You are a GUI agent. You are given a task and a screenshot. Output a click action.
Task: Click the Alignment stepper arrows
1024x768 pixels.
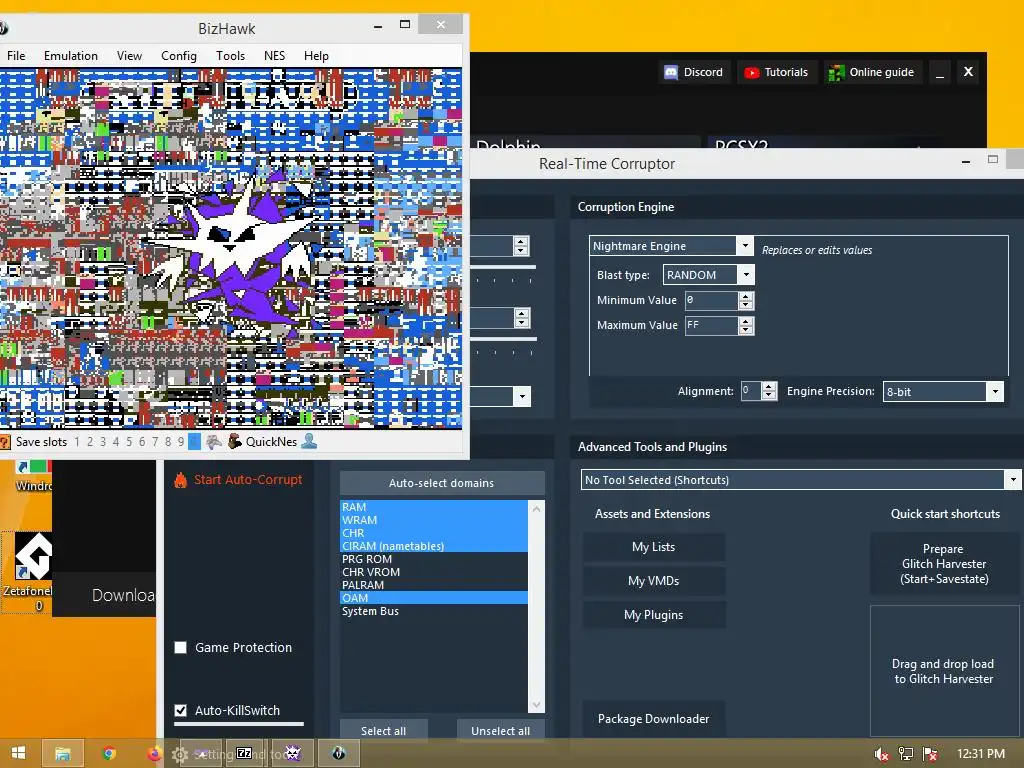(x=769, y=391)
